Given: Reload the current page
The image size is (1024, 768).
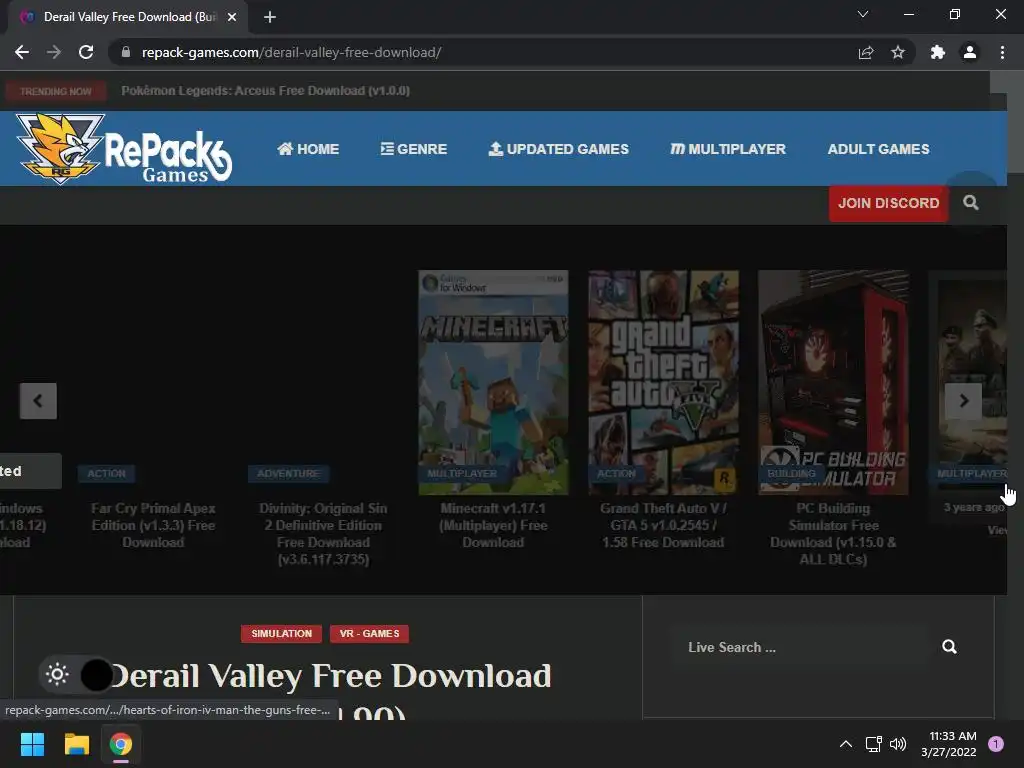Looking at the screenshot, I should pyautogui.click(x=86, y=52).
